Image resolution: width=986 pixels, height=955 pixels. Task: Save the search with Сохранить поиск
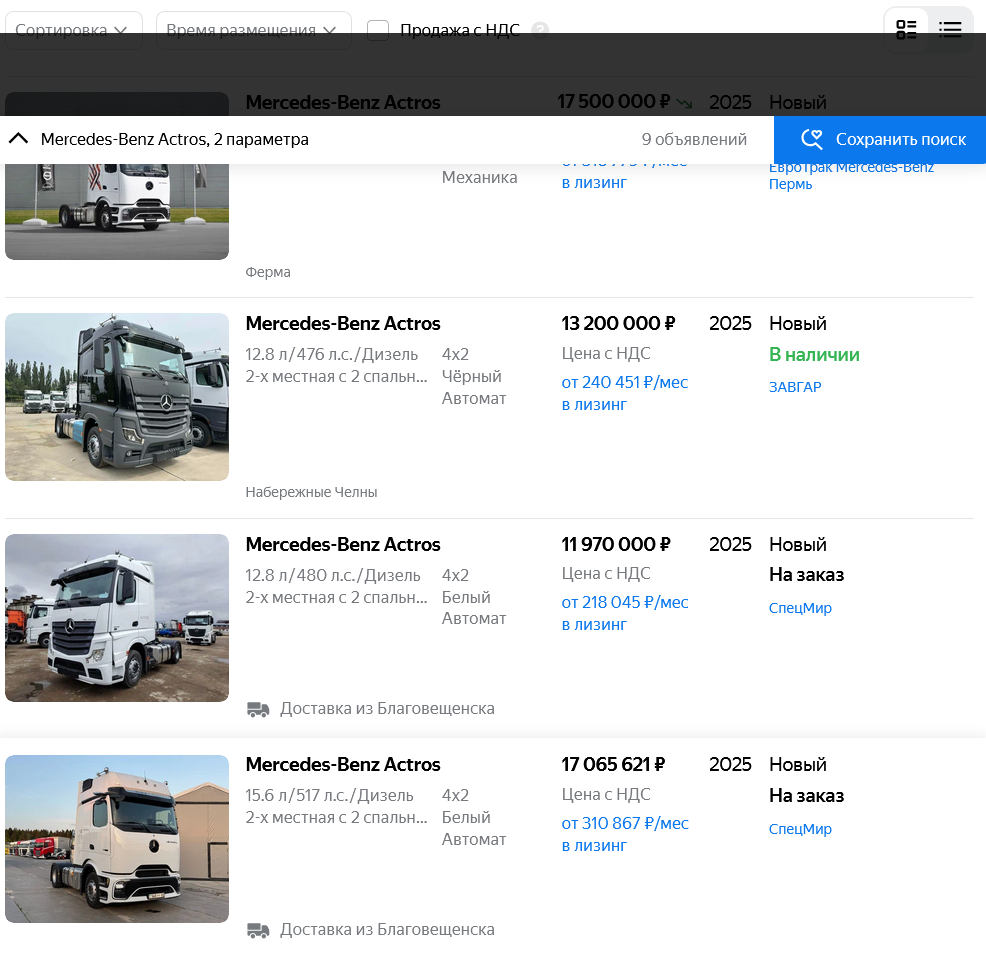pyautogui.click(x=880, y=140)
